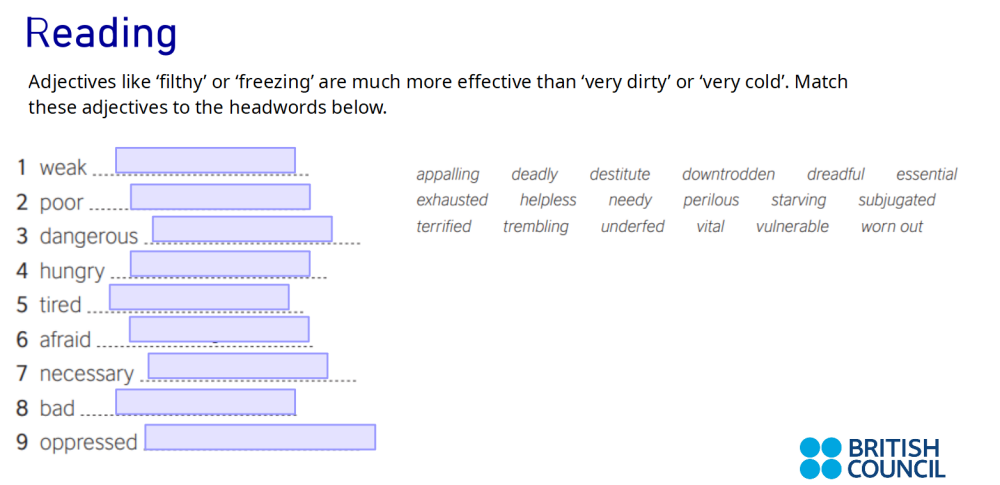Screen dimensions: 1000x485
Task: Select the answer box beside 'afraid'
Action: tap(219, 330)
